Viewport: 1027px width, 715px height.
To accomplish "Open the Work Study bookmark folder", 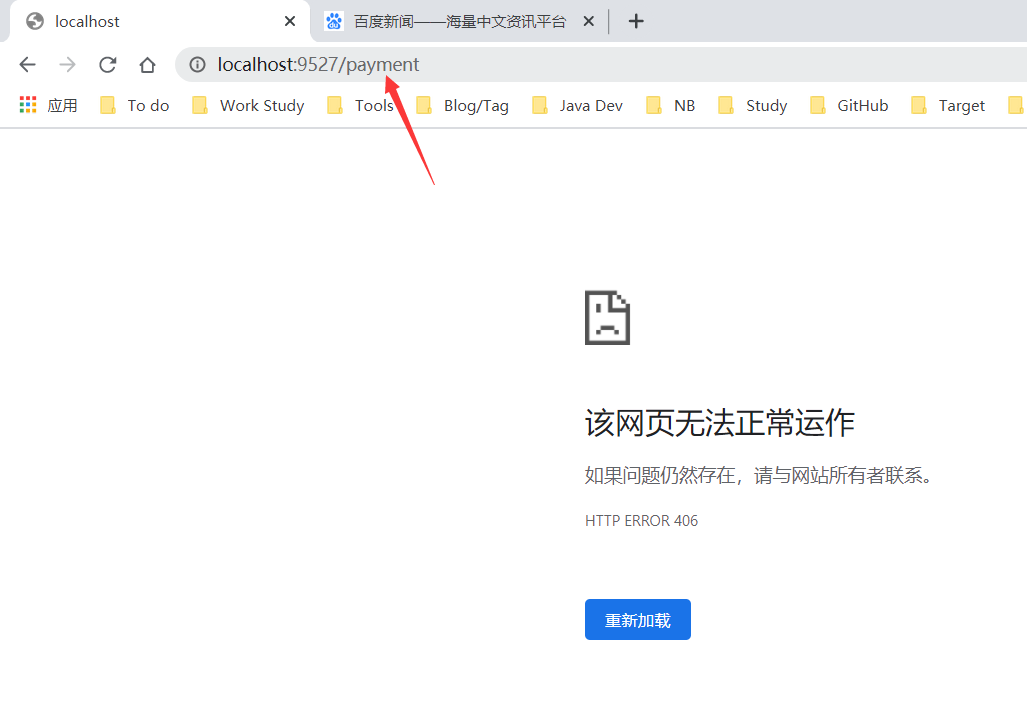I will (248, 105).
